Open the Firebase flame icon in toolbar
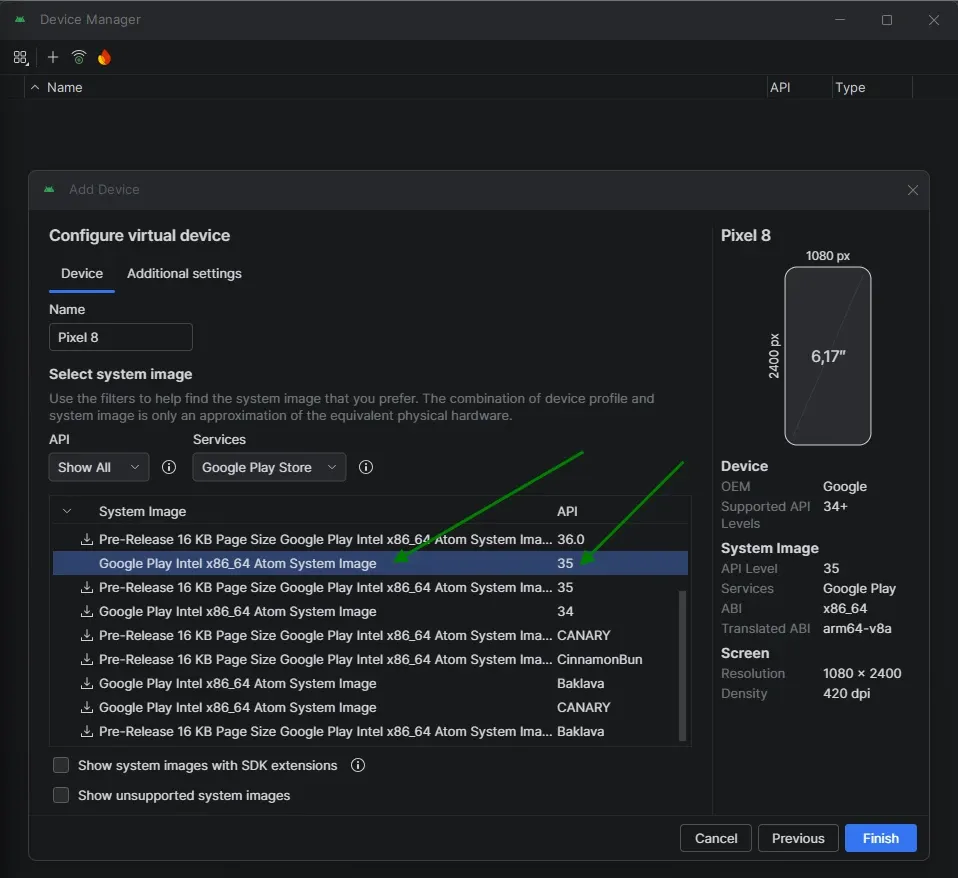Viewport: 958px width, 878px height. pyautogui.click(x=104, y=57)
